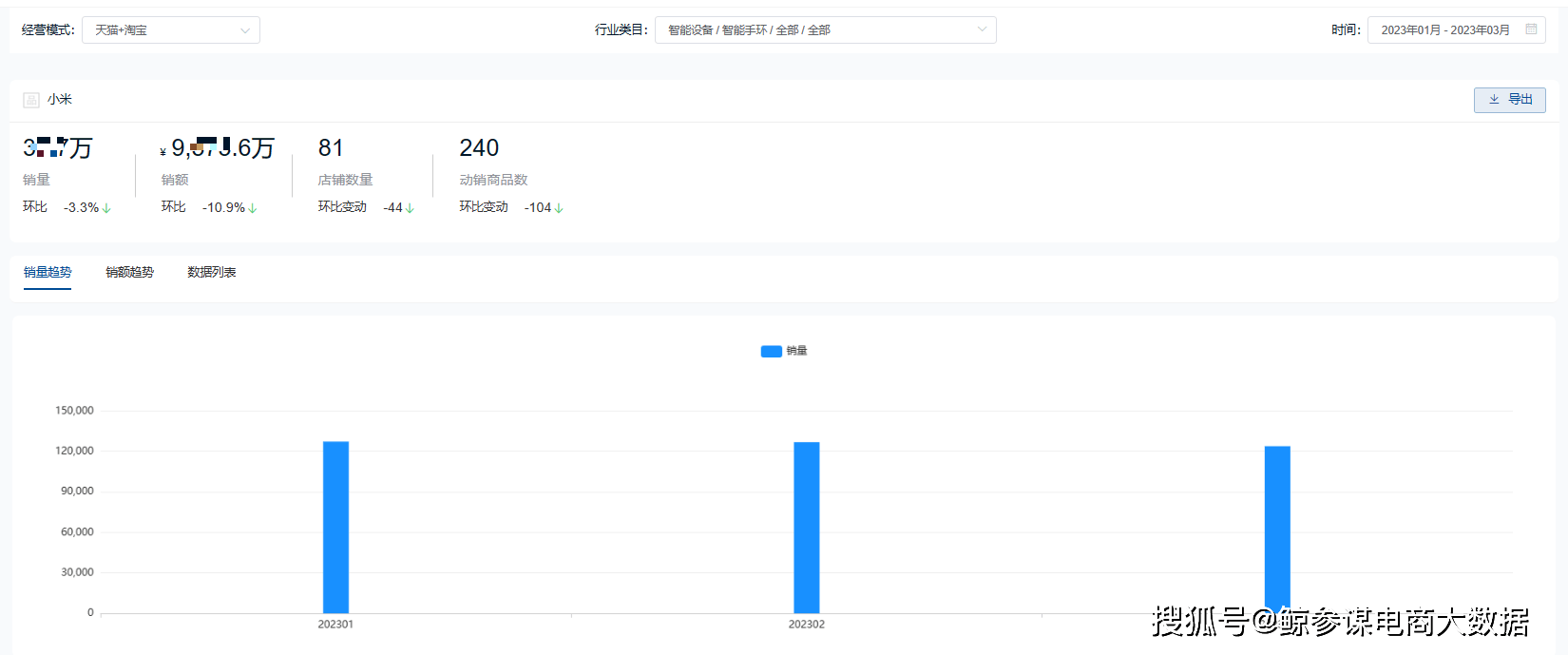Image resolution: width=1568 pixels, height=655 pixels.
Task: Click the 经营模式 field label
Action: [x=48, y=30]
